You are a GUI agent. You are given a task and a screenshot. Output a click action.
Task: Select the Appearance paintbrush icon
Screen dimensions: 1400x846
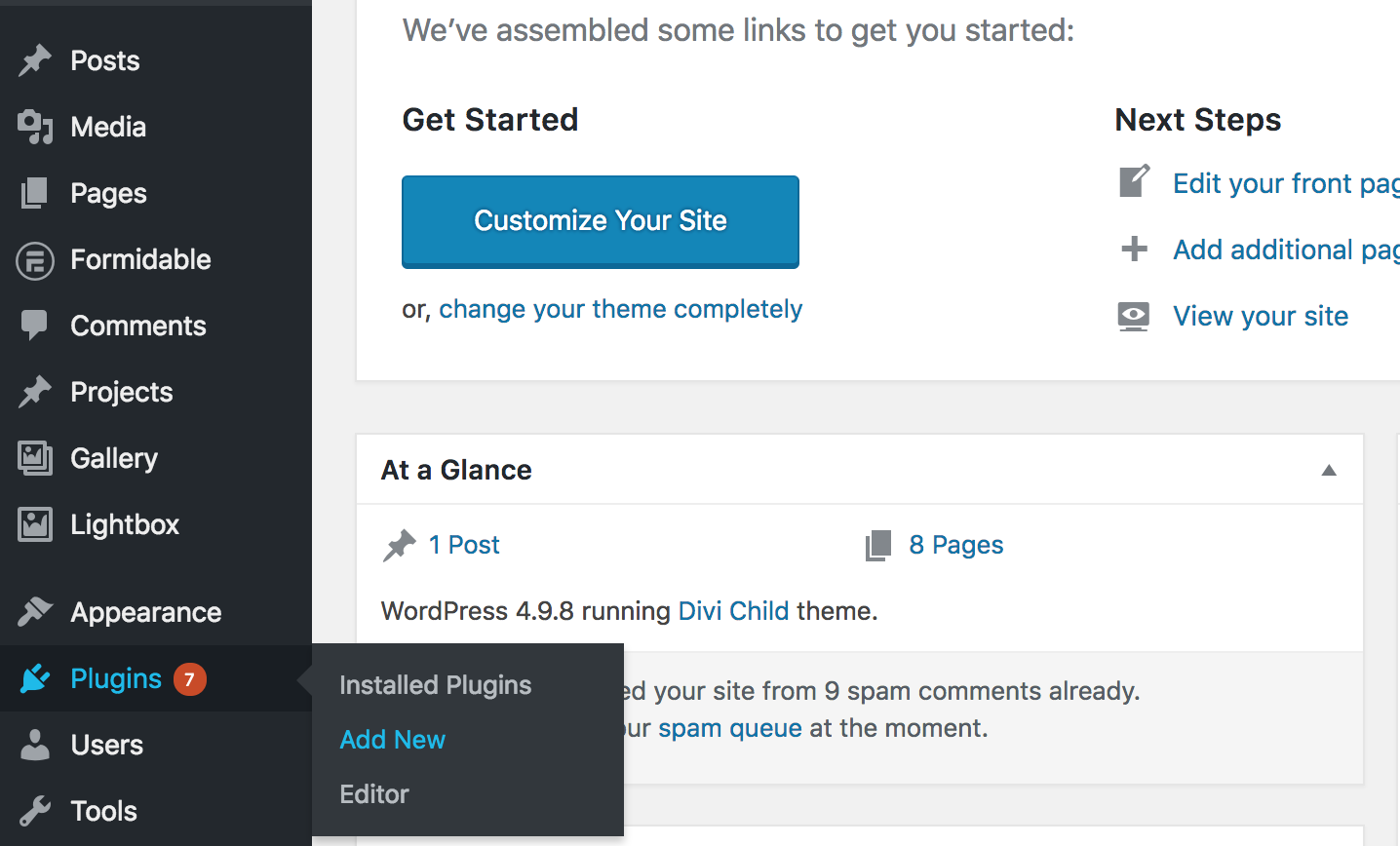pos(35,612)
